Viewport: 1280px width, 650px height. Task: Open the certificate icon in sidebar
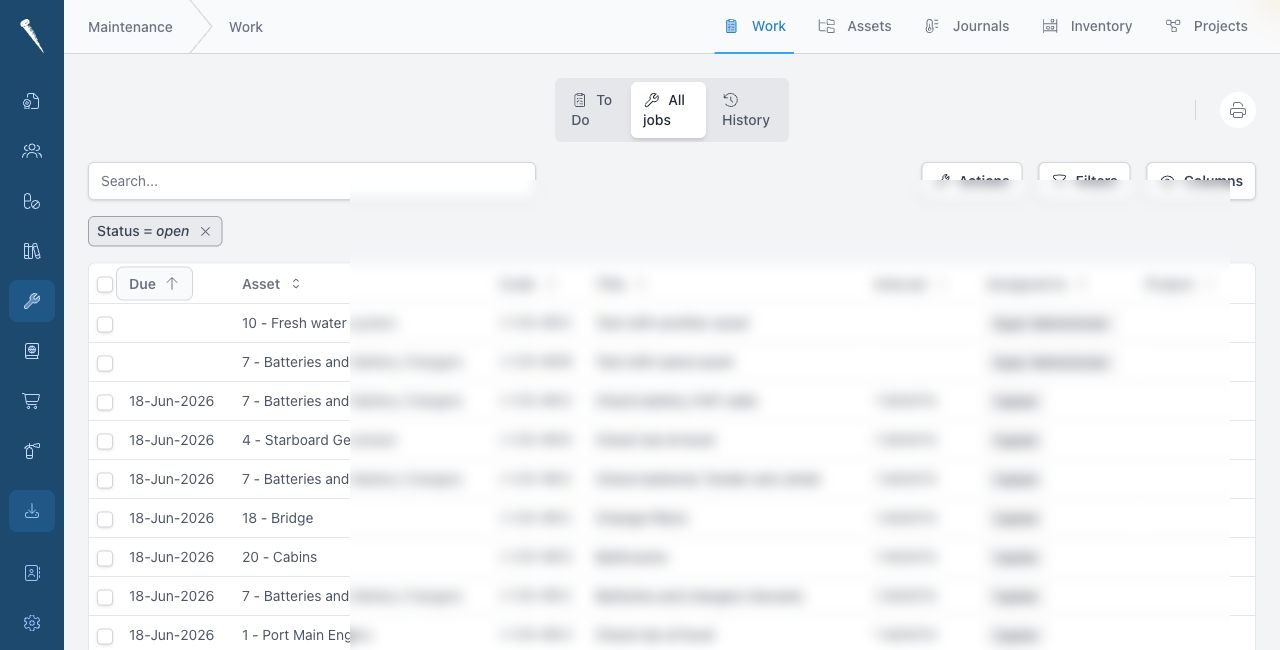[x=32, y=351]
